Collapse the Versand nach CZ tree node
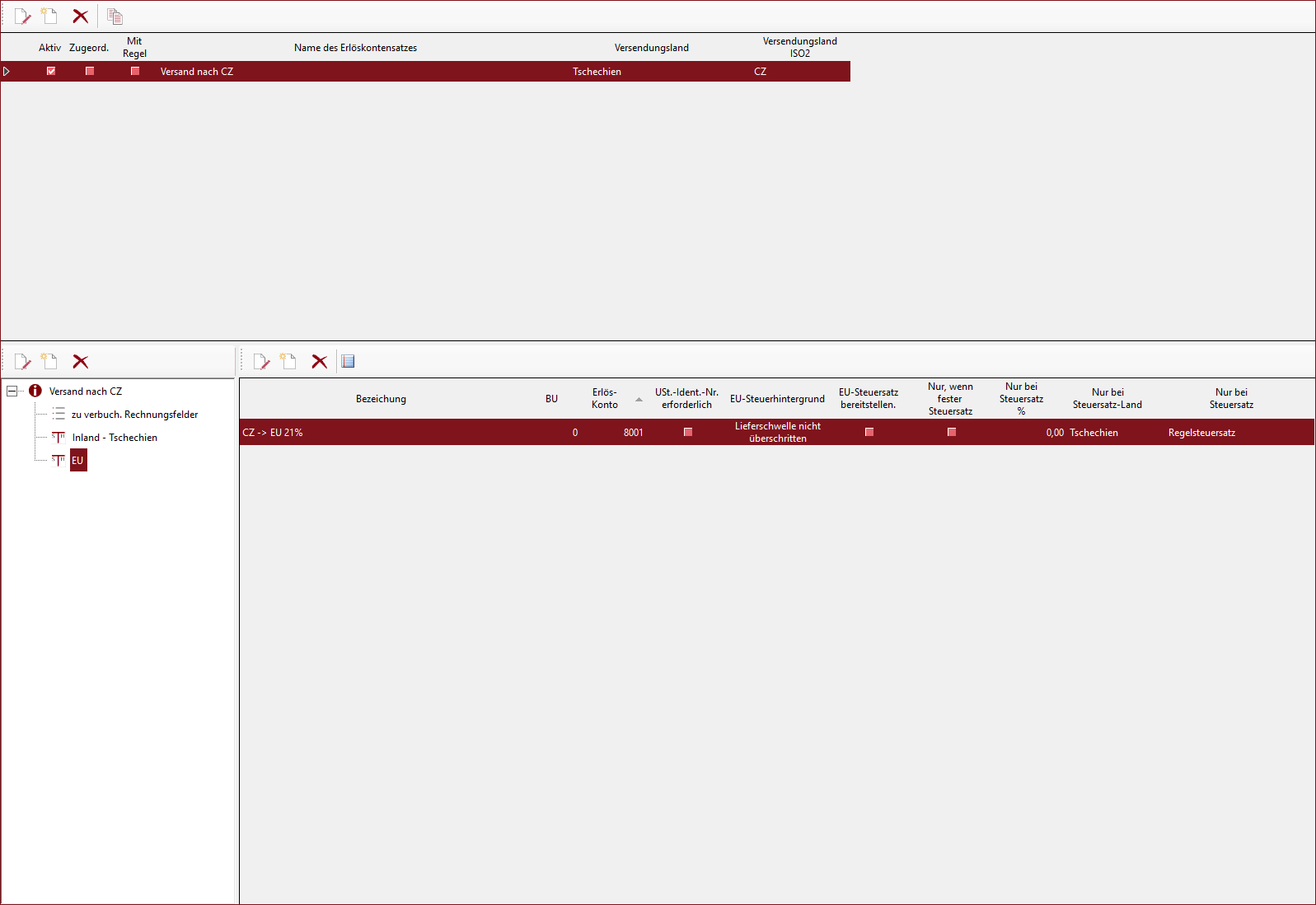Viewport: 1316px width, 905px height. tap(12, 391)
